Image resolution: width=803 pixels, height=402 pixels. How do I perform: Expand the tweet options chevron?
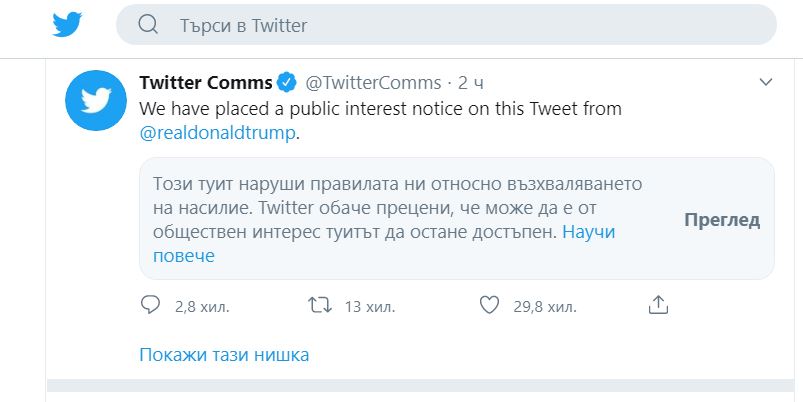[766, 82]
